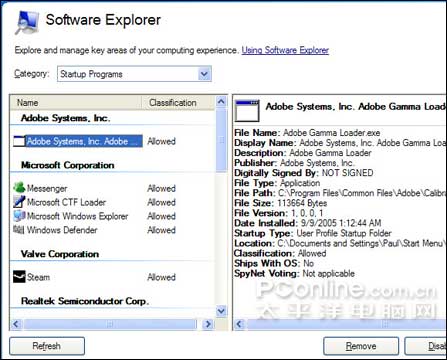447x360 pixels.
Task: Click the Steam icon in list
Action: (x=19, y=277)
